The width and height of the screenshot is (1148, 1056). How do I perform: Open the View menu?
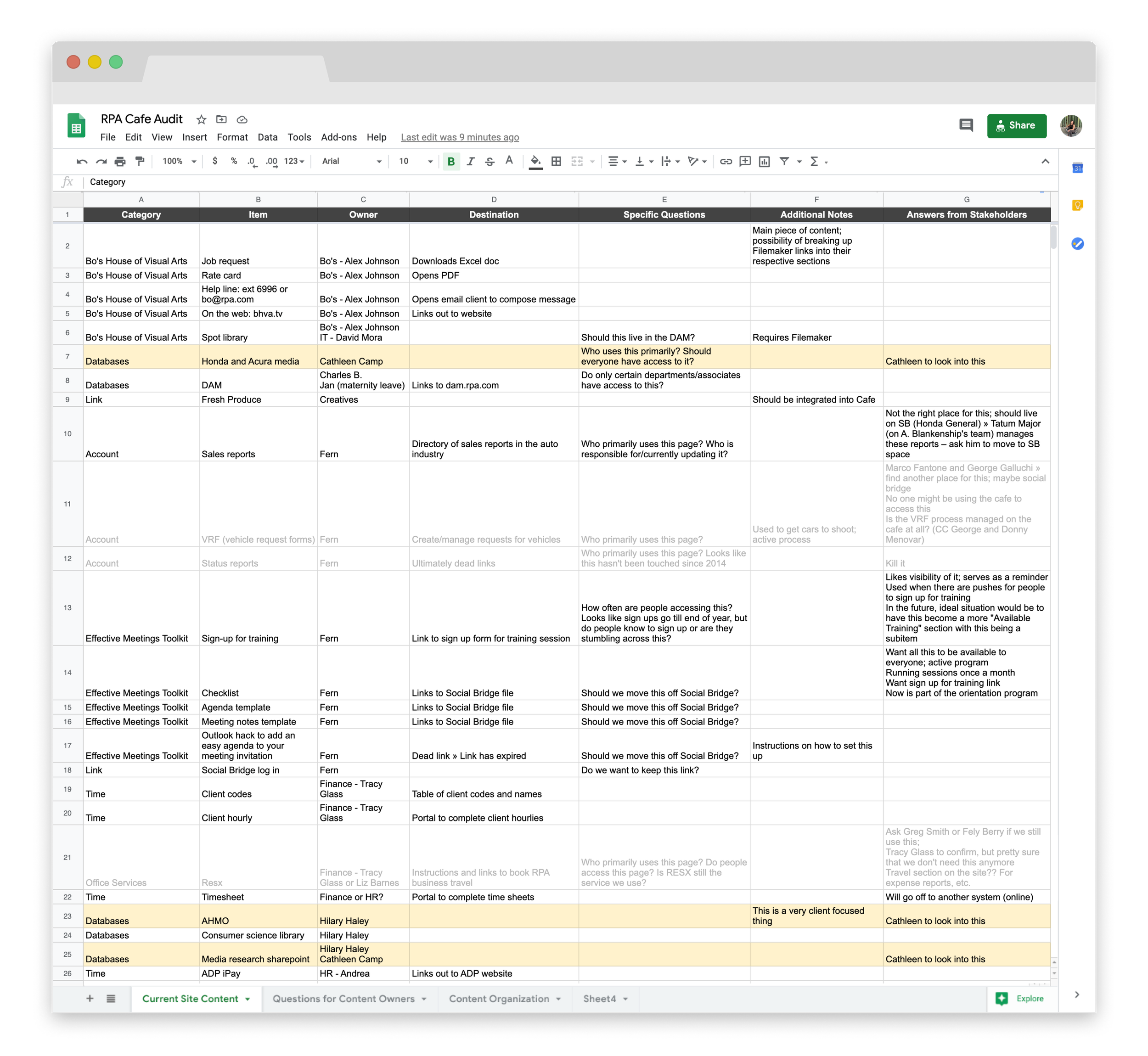[x=162, y=137]
